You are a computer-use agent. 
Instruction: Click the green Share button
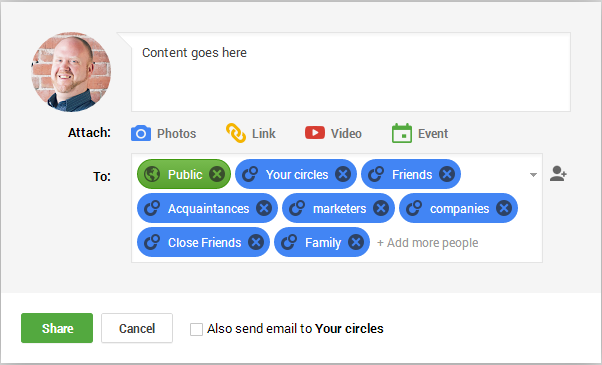(x=57, y=328)
